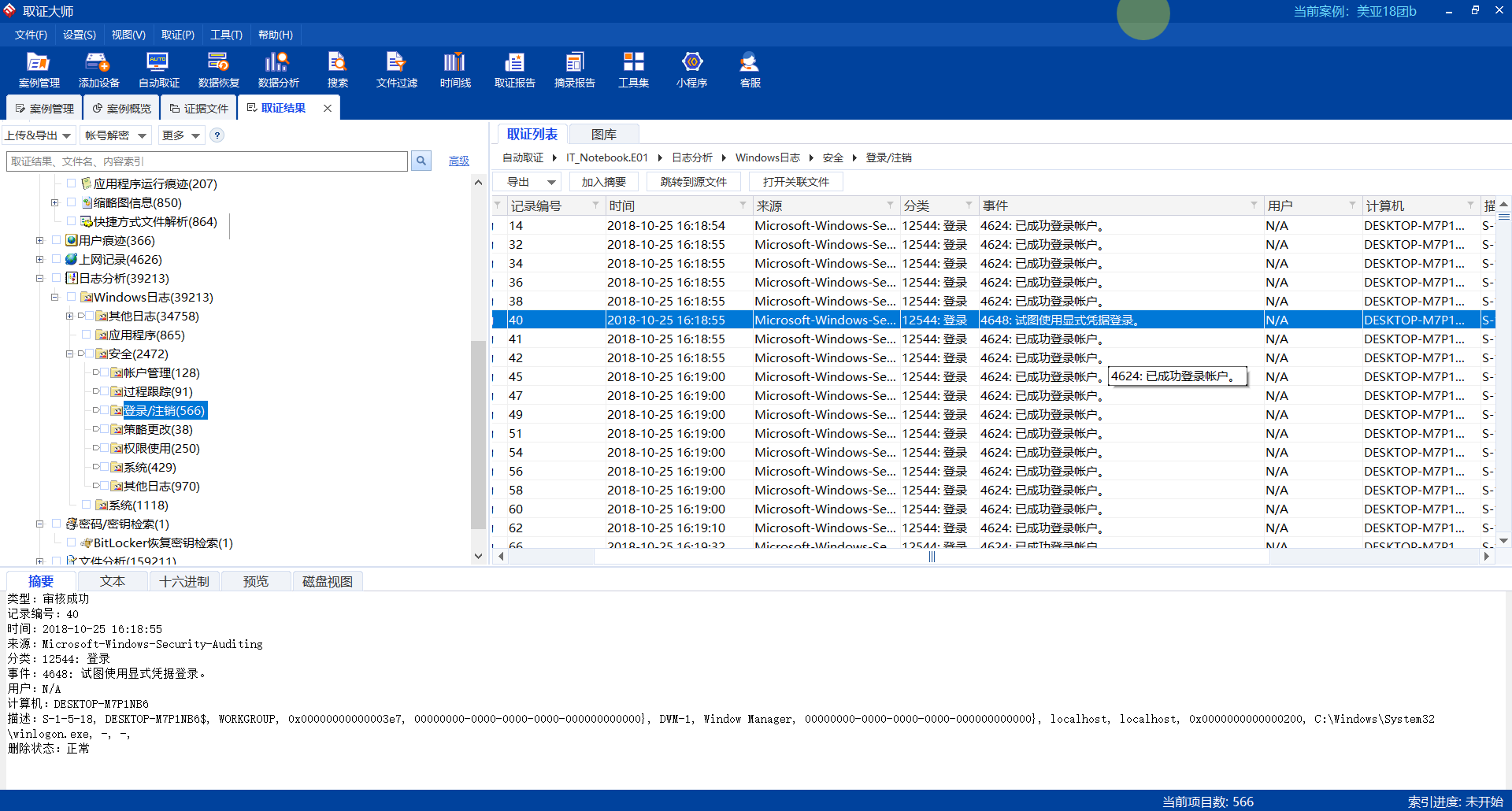
Task: Check the Windows日志(39213) checkbox
Action: click(x=72, y=297)
